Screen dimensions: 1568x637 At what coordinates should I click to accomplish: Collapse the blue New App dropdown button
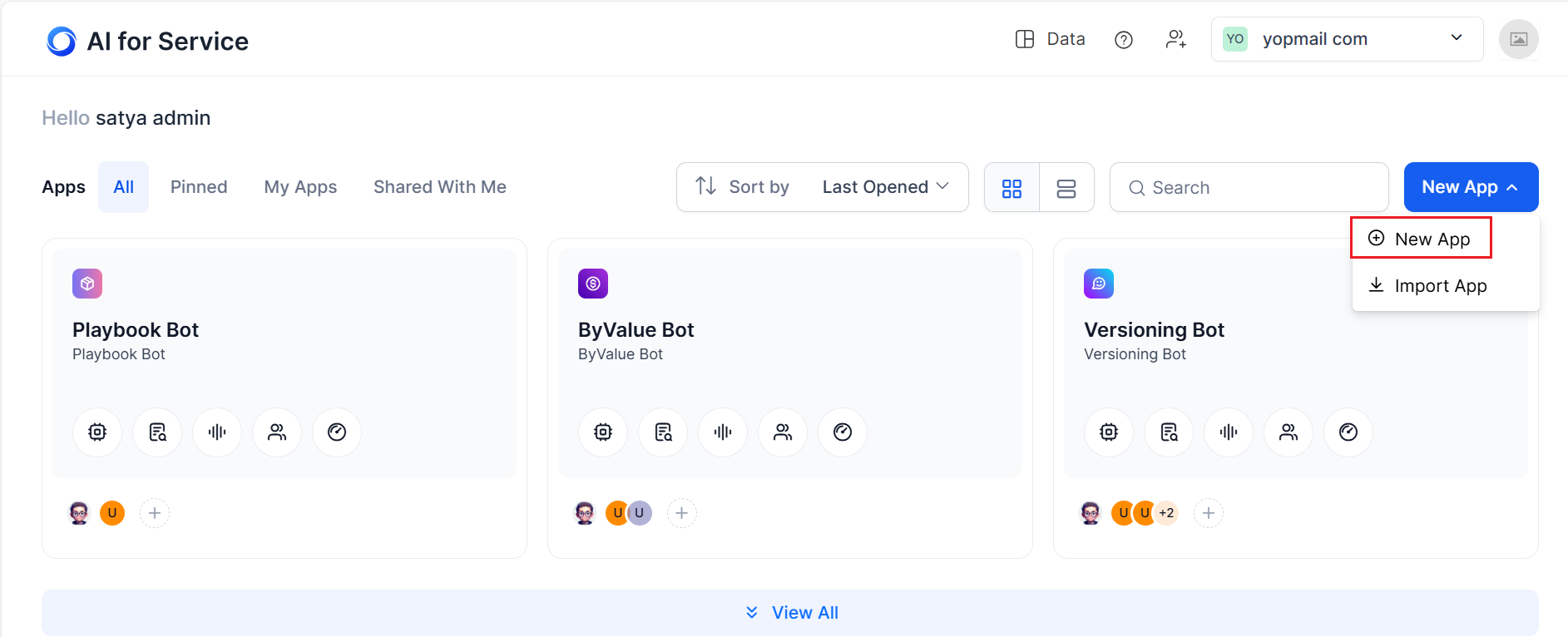click(x=1470, y=187)
